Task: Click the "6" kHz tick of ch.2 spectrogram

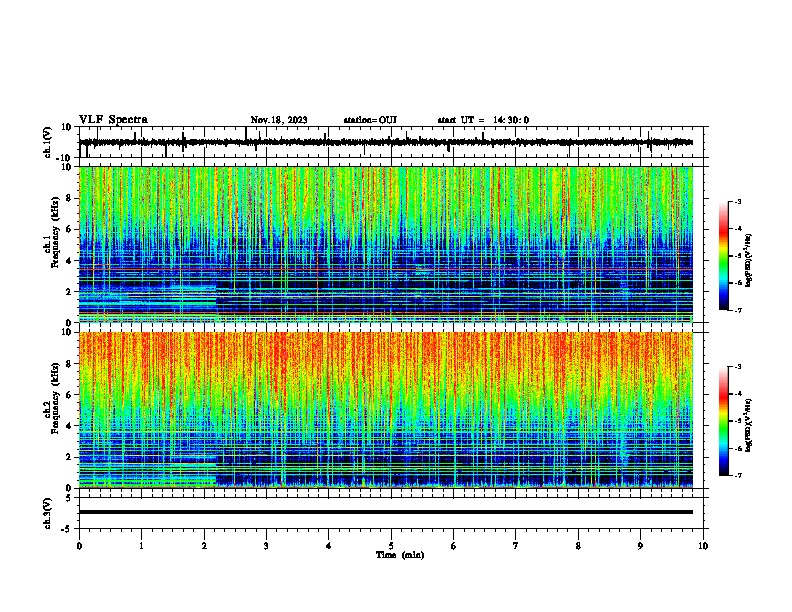Action: tap(69, 395)
